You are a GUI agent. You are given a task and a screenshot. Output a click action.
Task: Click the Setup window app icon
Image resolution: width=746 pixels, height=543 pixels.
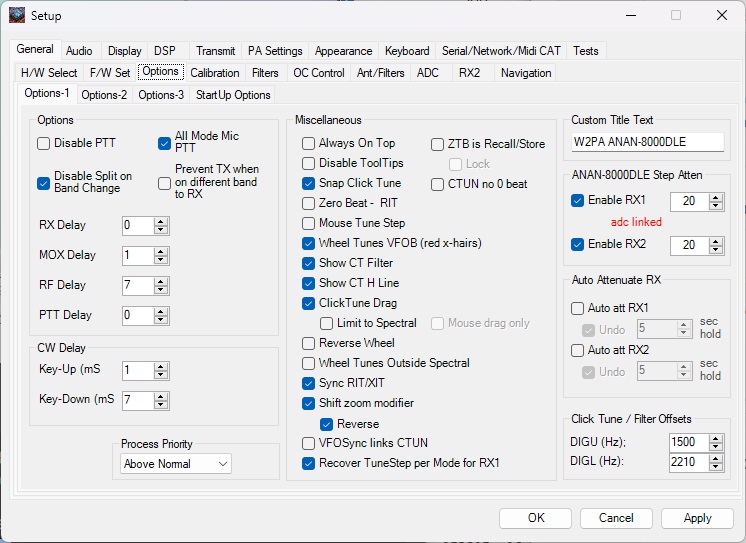[17, 15]
